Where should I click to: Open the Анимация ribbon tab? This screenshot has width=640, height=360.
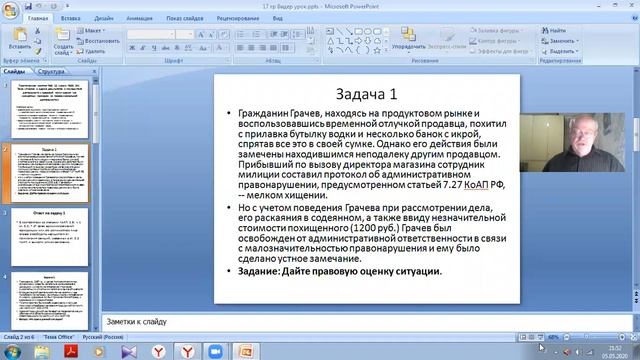139,18
